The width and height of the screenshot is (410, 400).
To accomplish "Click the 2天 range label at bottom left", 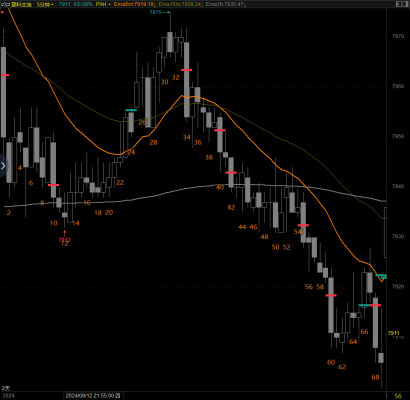I will point(5,388).
